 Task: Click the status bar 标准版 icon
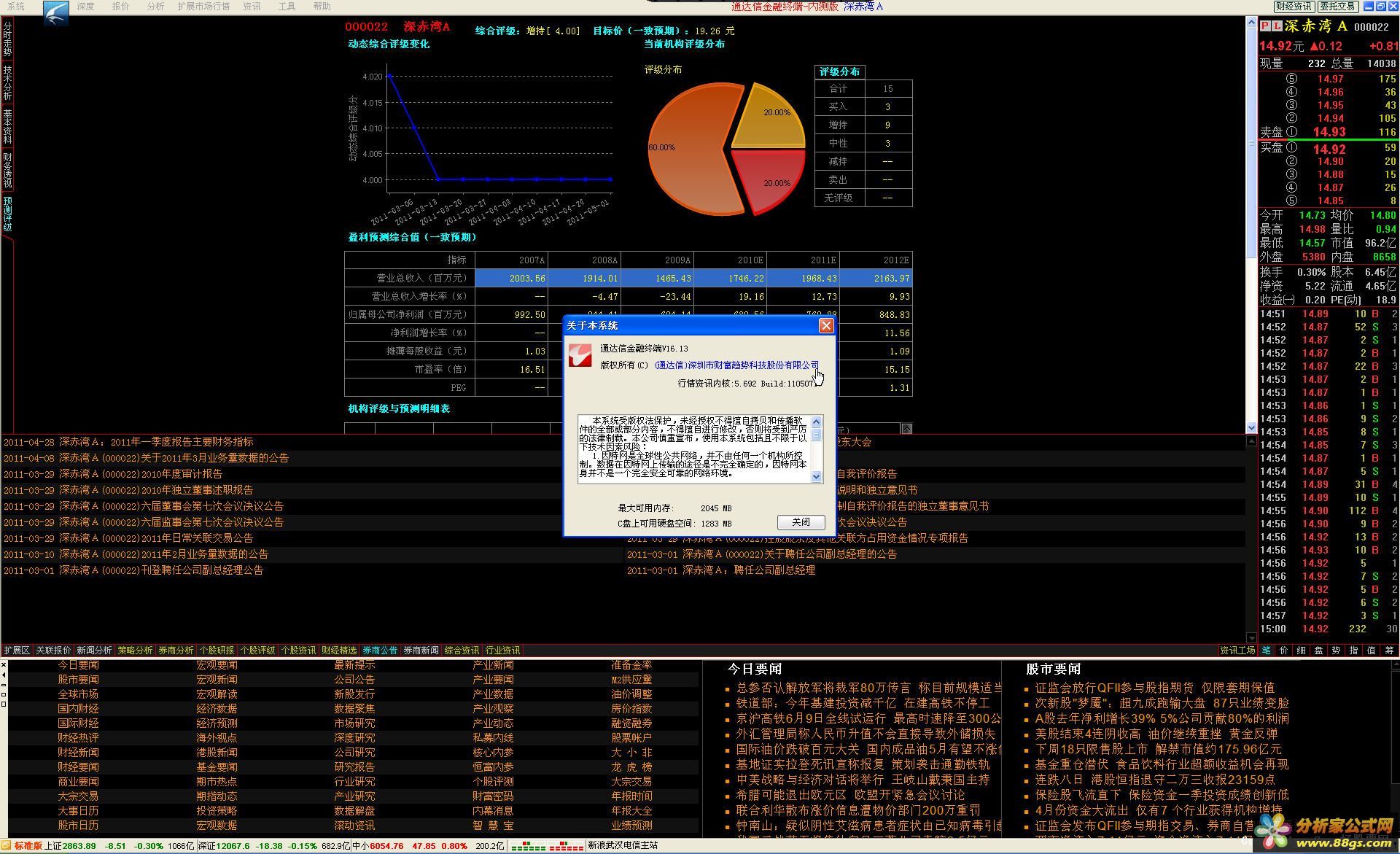pos(7,846)
